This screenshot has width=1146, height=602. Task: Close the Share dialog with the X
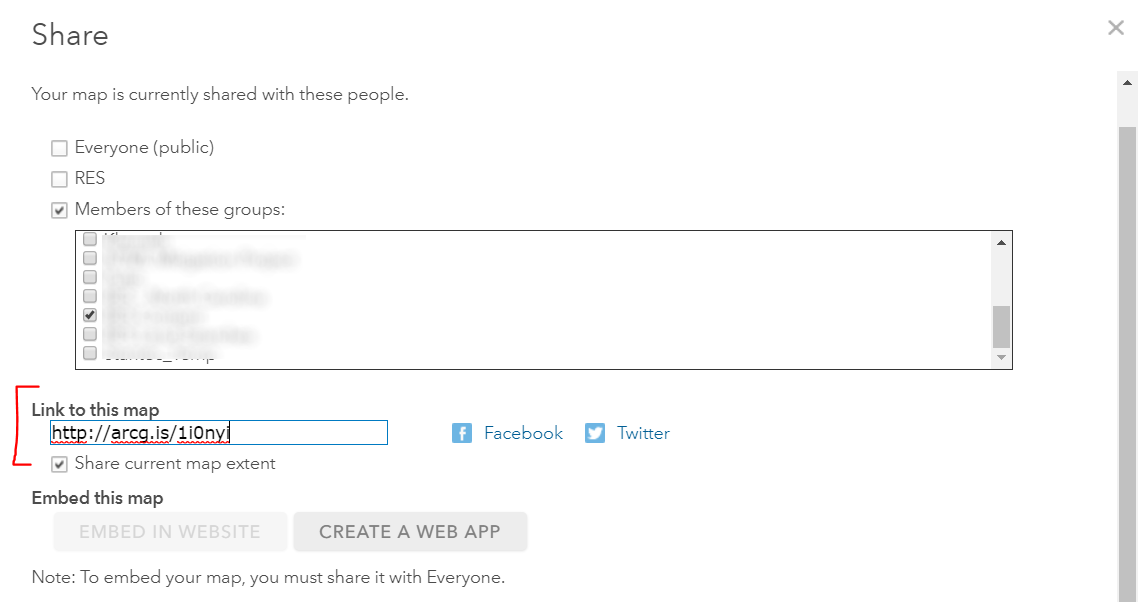click(x=1116, y=28)
